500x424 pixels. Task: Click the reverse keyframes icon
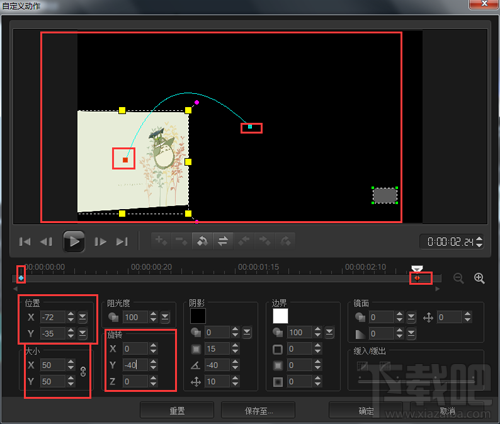(202, 241)
